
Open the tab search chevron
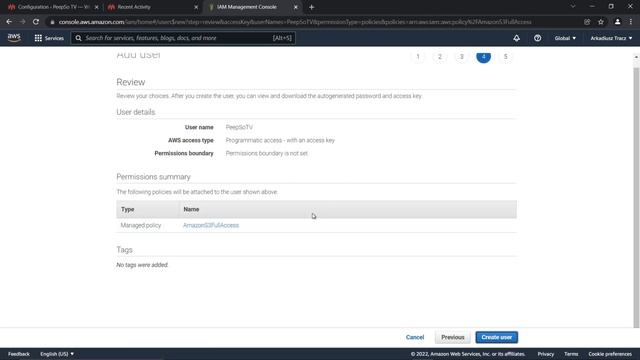point(573,7)
